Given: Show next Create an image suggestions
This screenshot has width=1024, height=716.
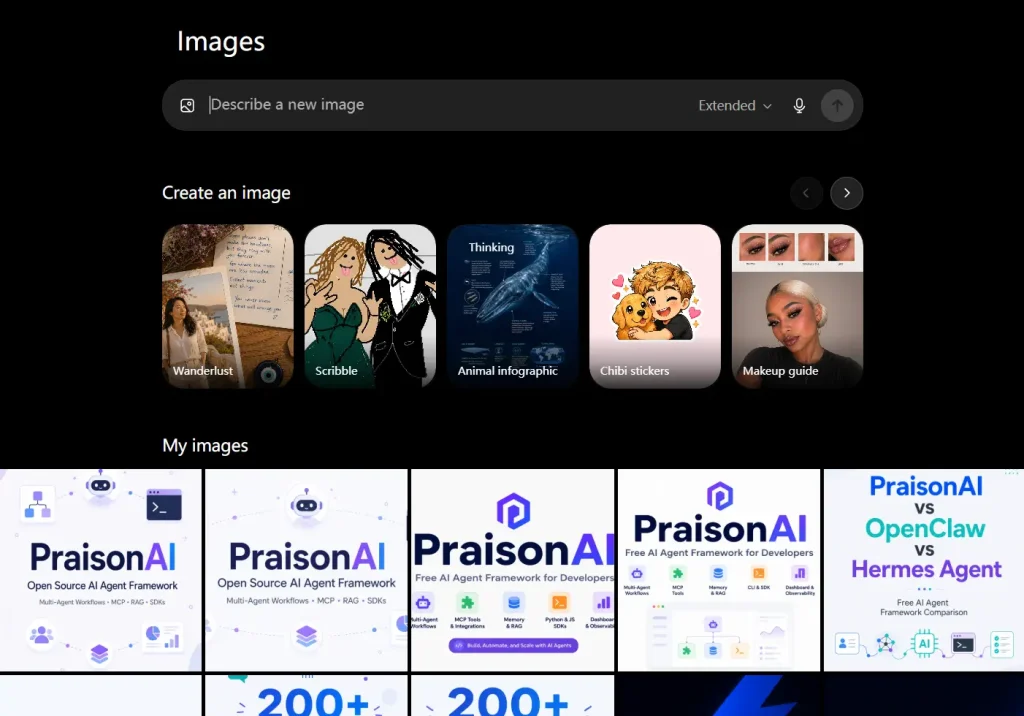Looking at the screenshot, I should [846, 193].
